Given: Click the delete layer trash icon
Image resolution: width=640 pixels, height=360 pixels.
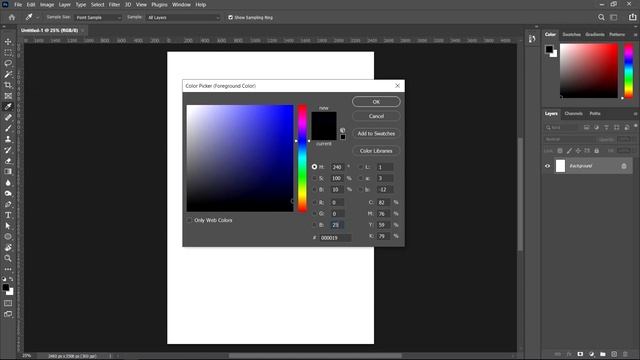Looking at the screenshot, I should 625,354.
